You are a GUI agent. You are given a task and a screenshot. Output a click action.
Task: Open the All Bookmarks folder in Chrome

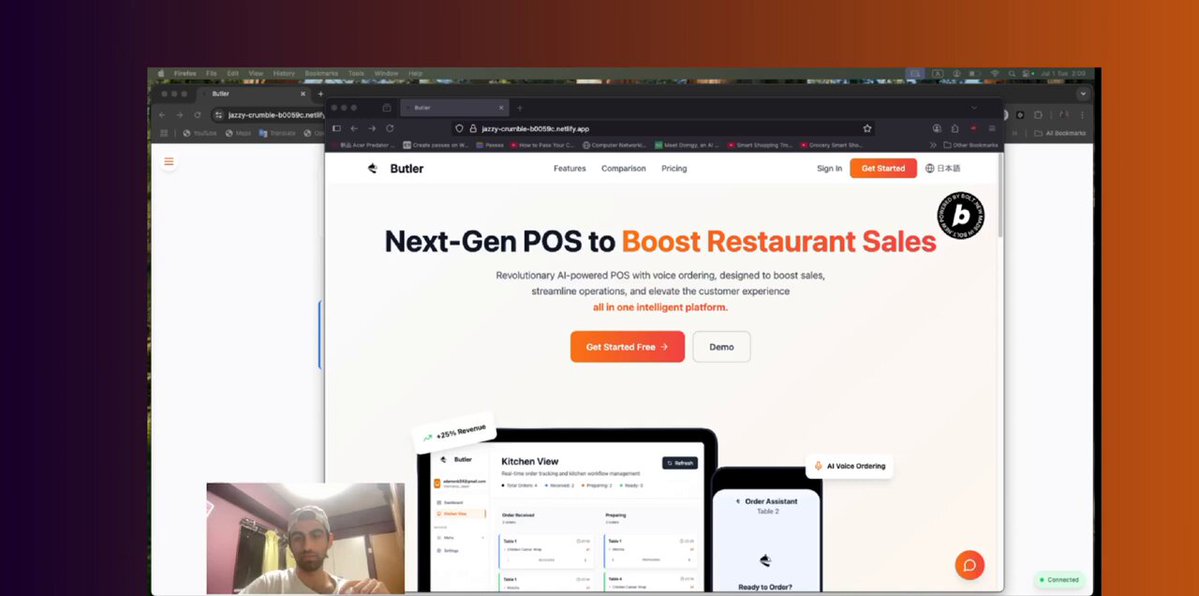pos(1060,133)
